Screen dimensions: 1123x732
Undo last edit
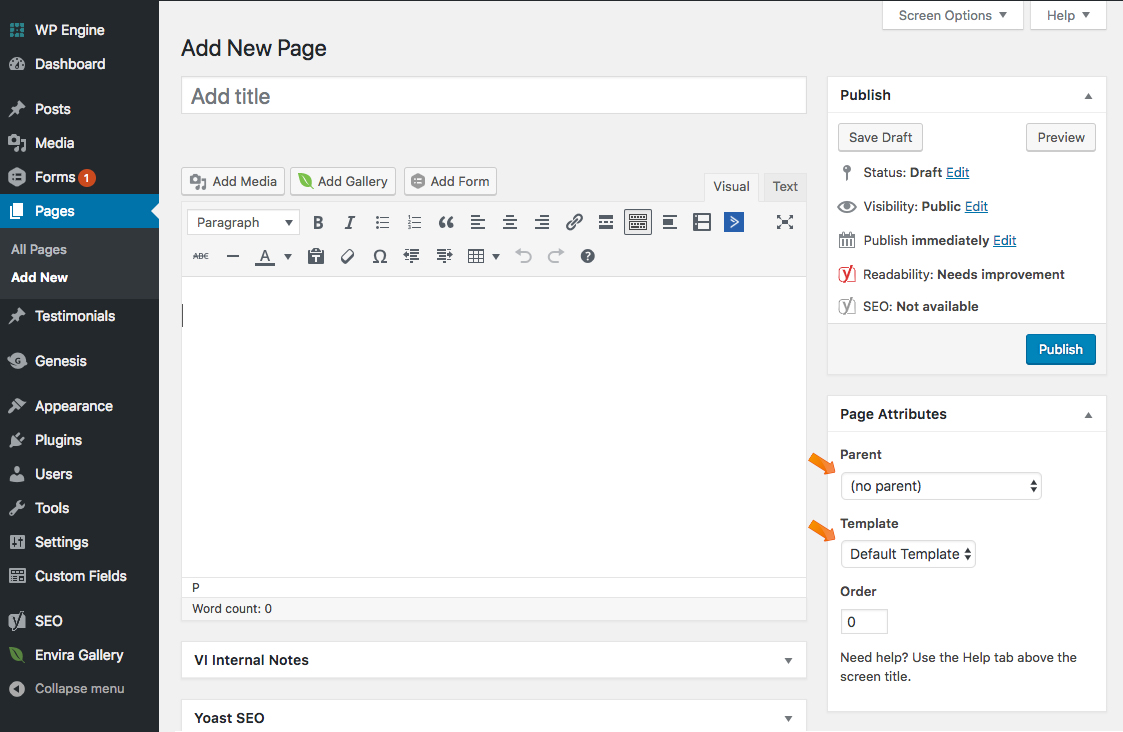[524, 256]
